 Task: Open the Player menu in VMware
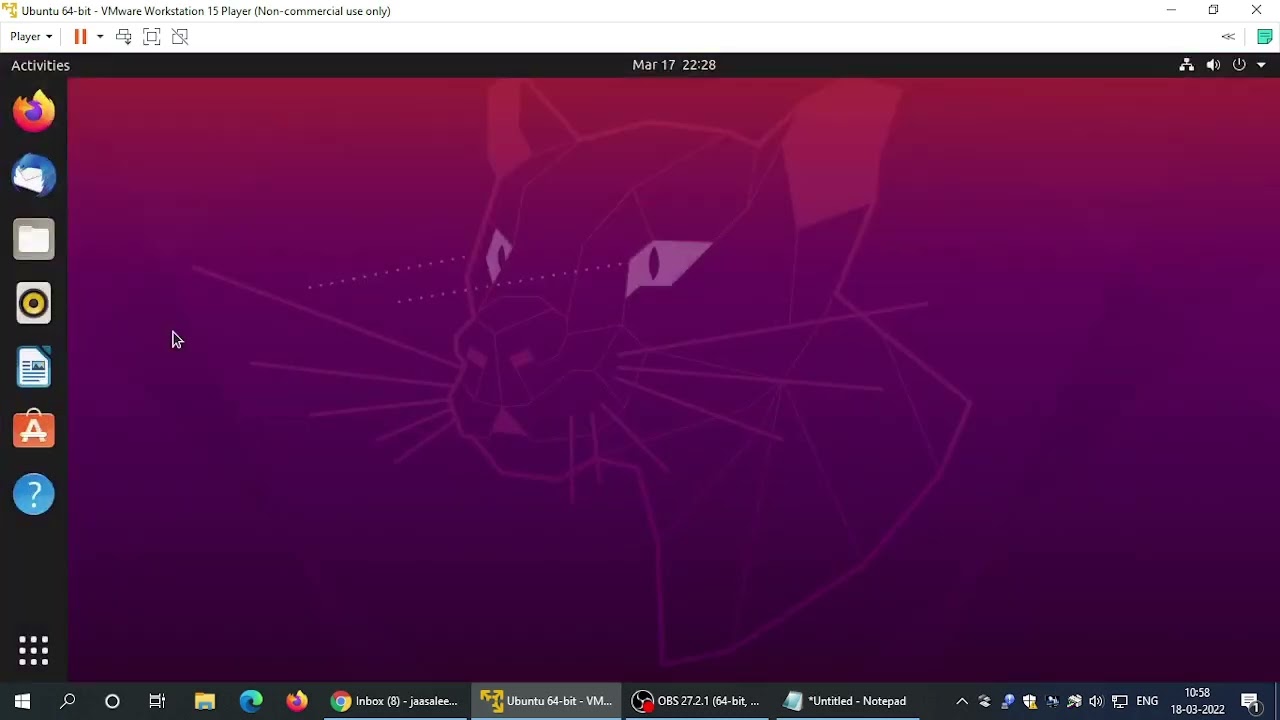(31, 36)
